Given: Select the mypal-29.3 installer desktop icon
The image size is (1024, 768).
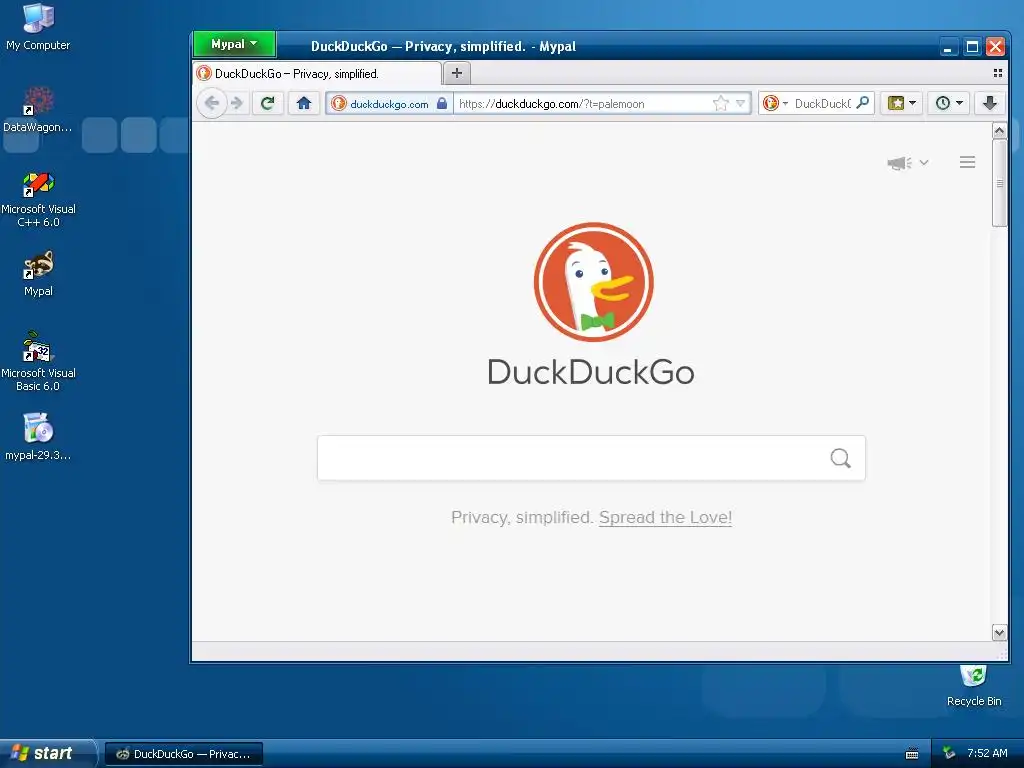Looking at the screenshot, I should [38, 436].
